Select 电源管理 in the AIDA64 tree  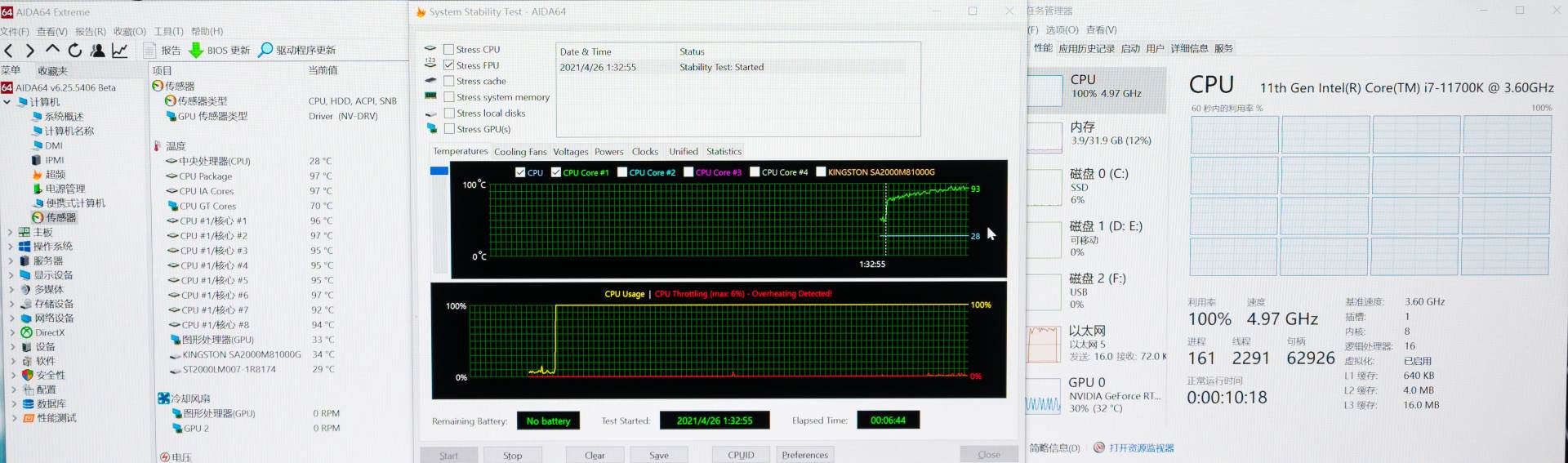[x=59, y=189]
